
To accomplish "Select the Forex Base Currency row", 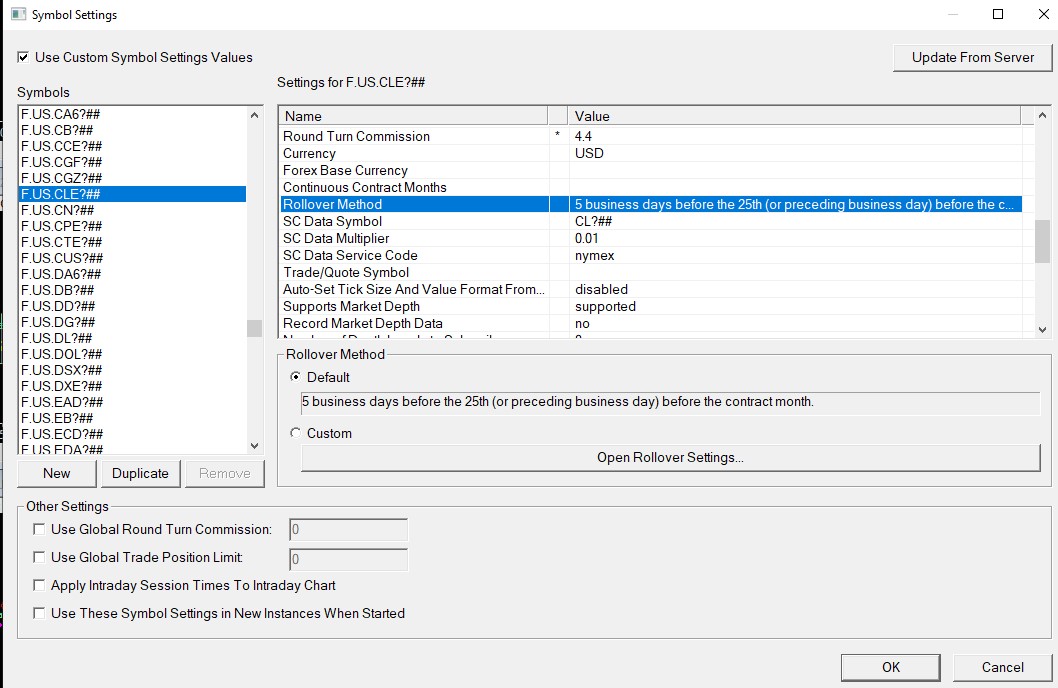I will pyautogui.click(x=651, y=171).
